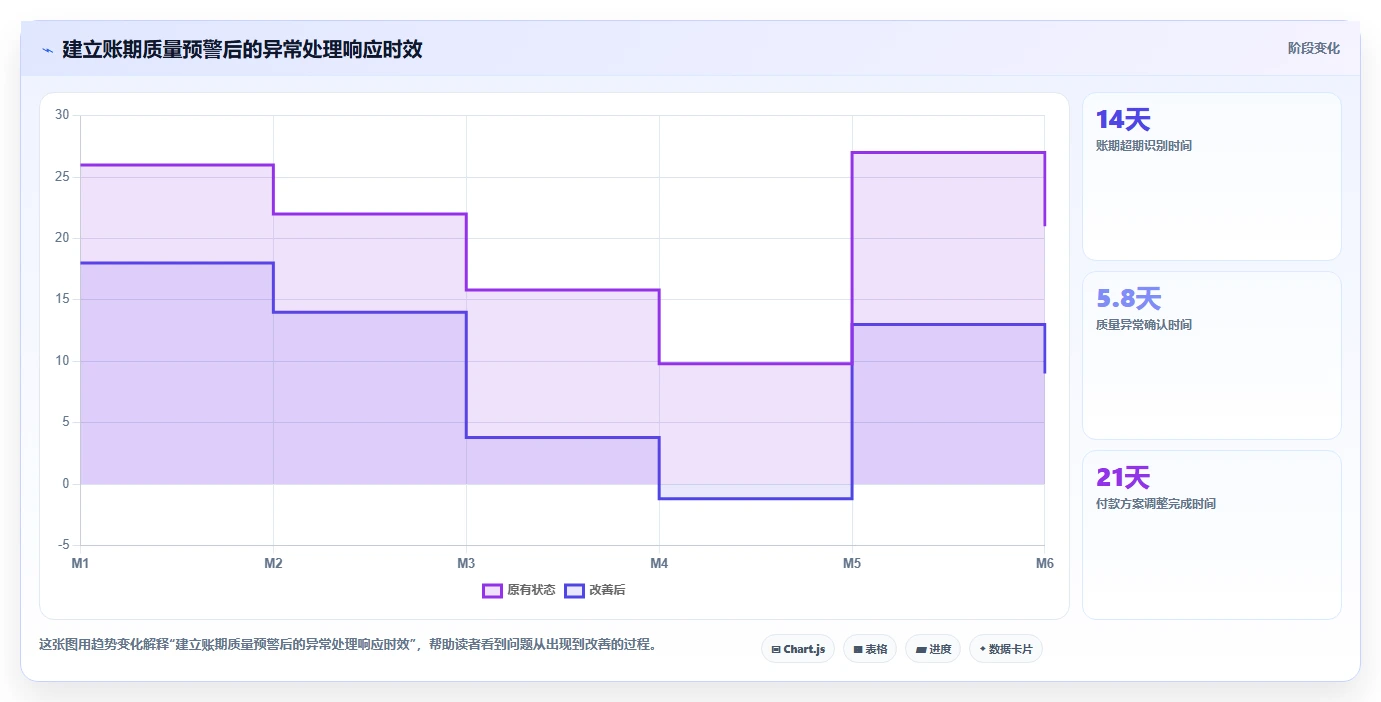Open the 14天 账期超期识别时间 card
The image size is (1381, 702).
tap(1212, 177)
